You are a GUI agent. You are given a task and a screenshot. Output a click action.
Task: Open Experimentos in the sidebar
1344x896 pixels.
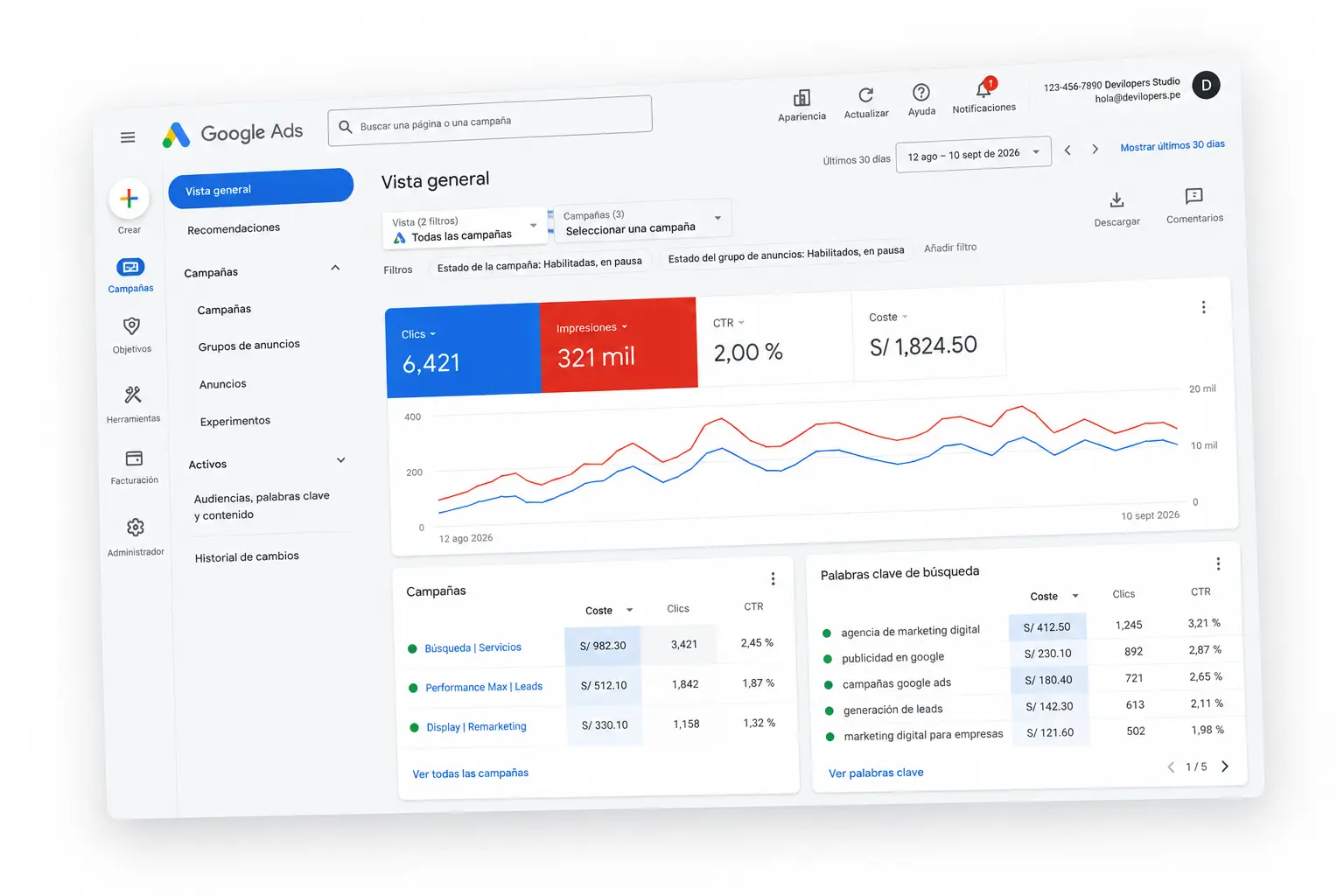[235, 421]
